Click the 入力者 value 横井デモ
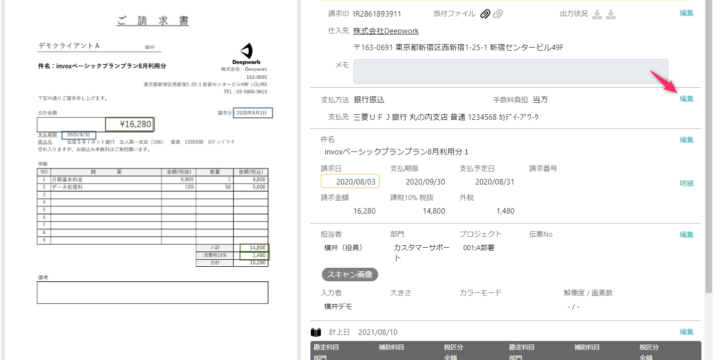The width and height of the screenshot is (720, 360). coord(338,306)
